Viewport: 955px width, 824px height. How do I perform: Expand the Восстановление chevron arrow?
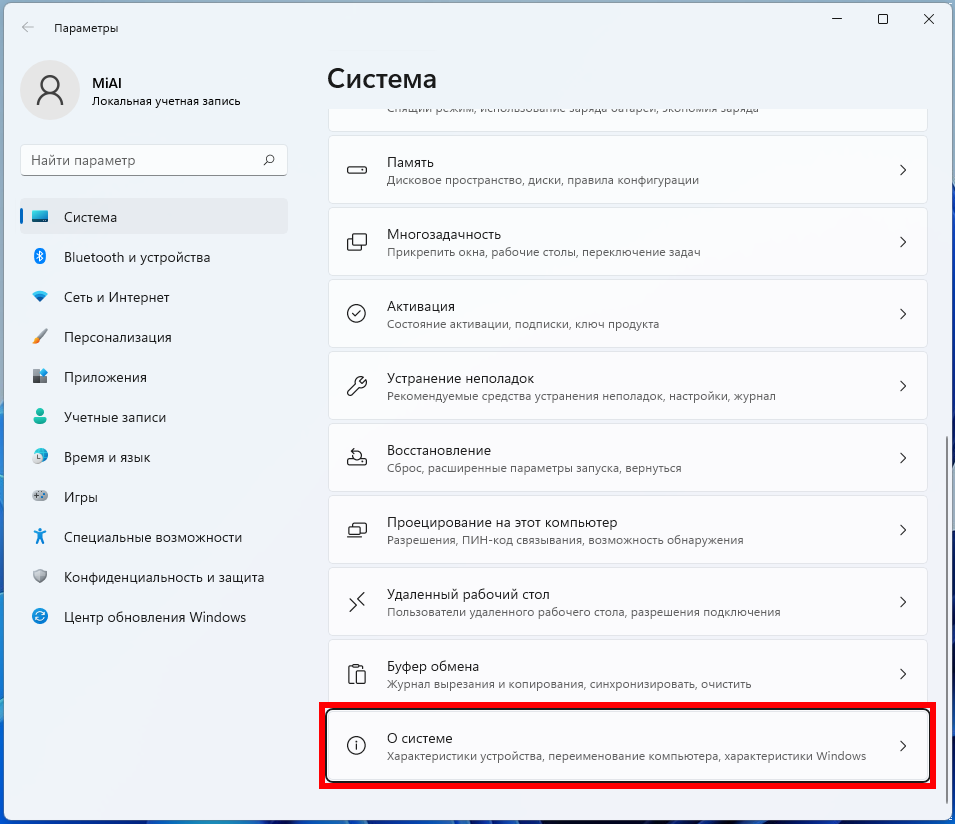click(902, 458)
